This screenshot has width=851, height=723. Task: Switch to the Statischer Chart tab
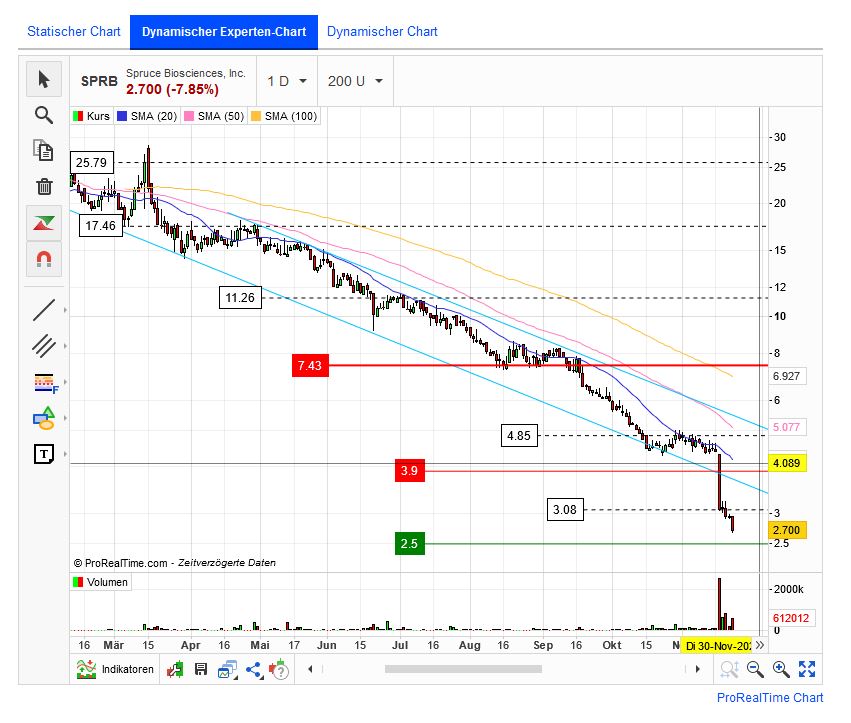click(x=73, y=31)
